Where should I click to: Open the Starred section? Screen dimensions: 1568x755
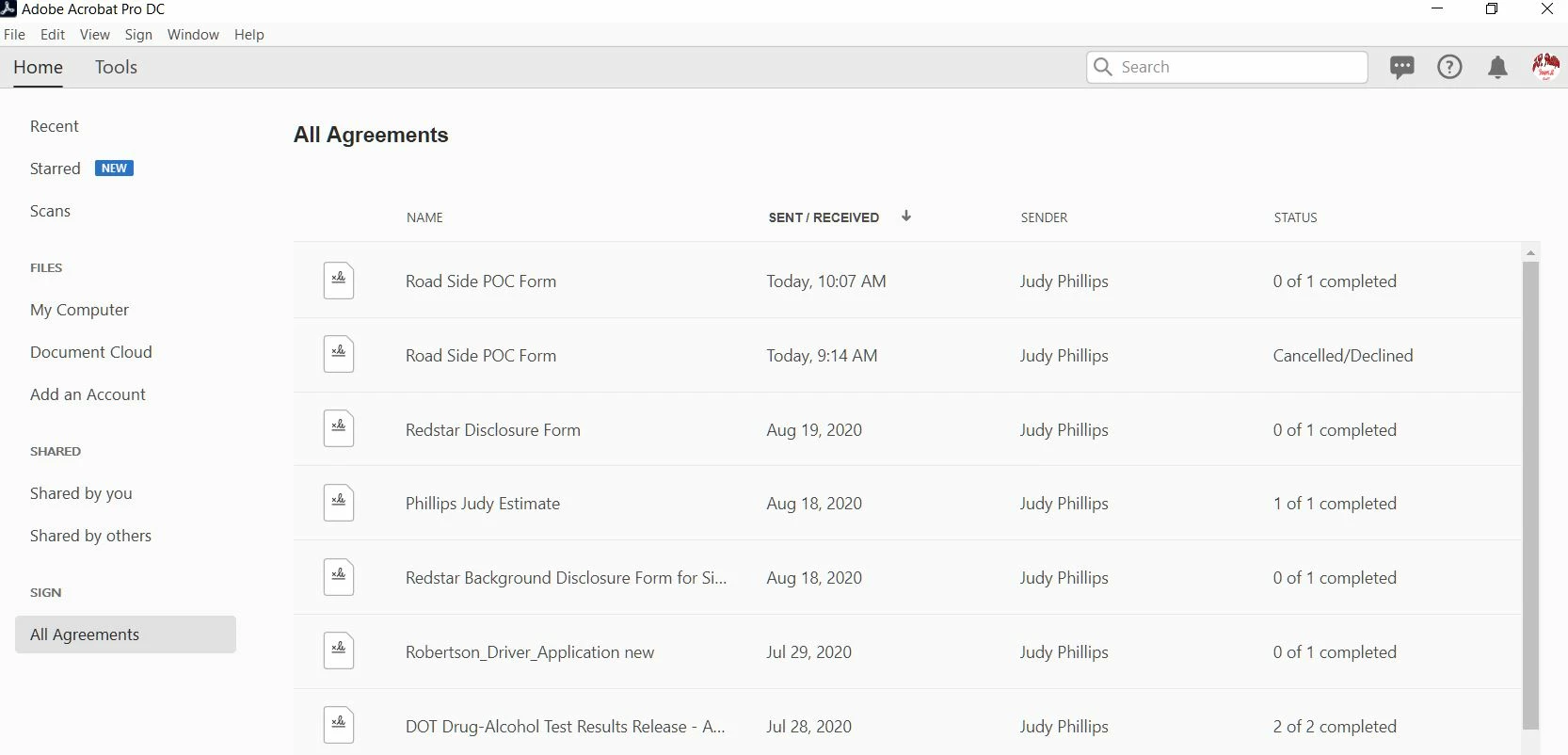coord(56,169)
